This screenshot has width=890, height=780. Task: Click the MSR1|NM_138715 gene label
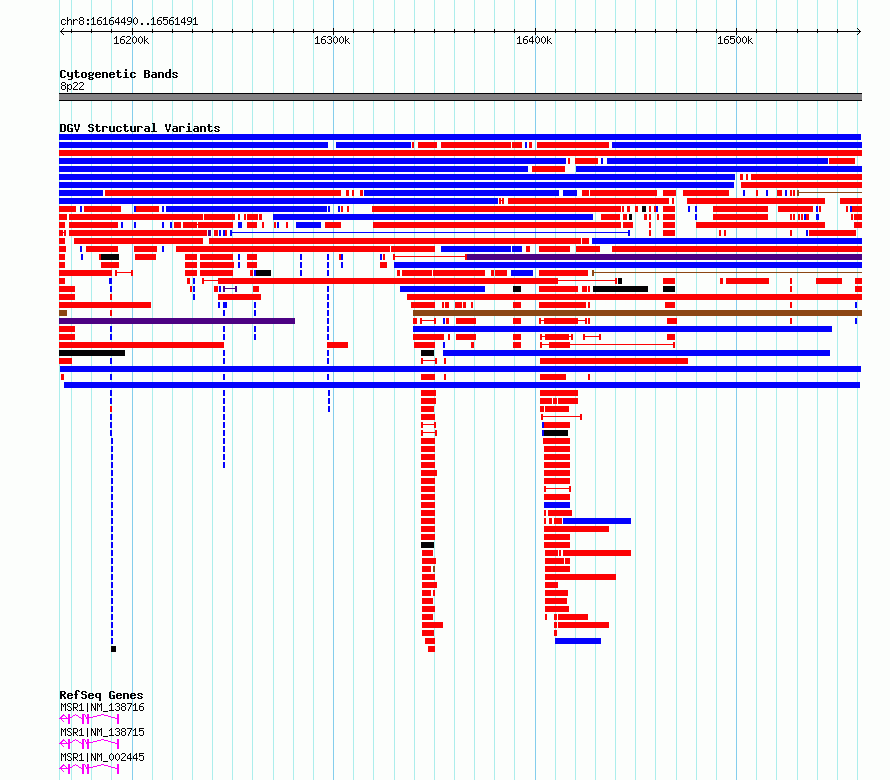click(102, 732)
